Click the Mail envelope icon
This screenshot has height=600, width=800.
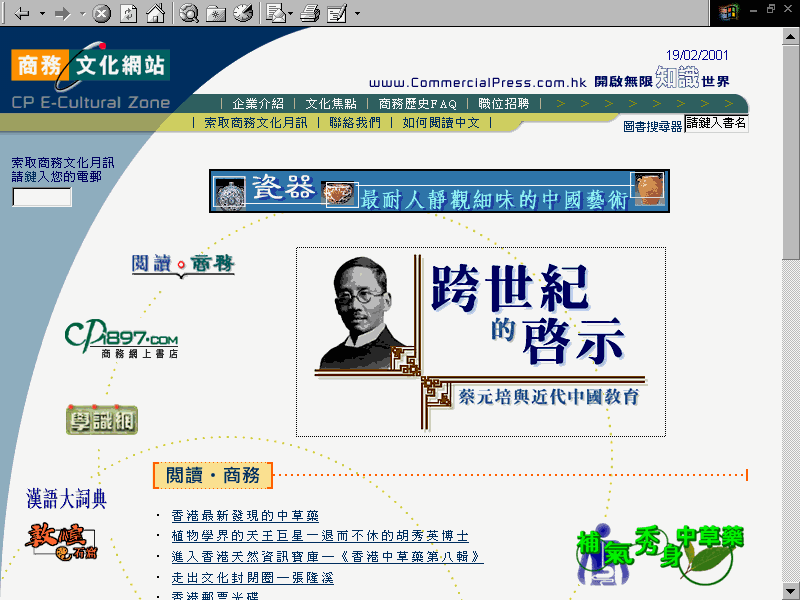276,13
